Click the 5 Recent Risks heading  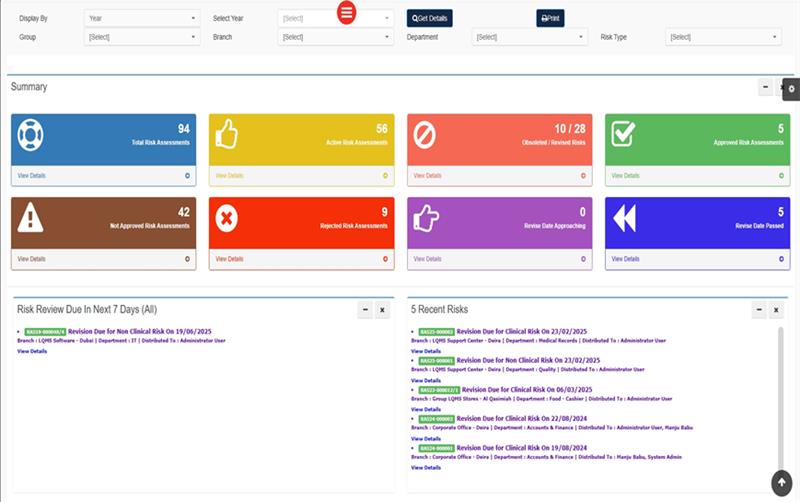point(440,310)
